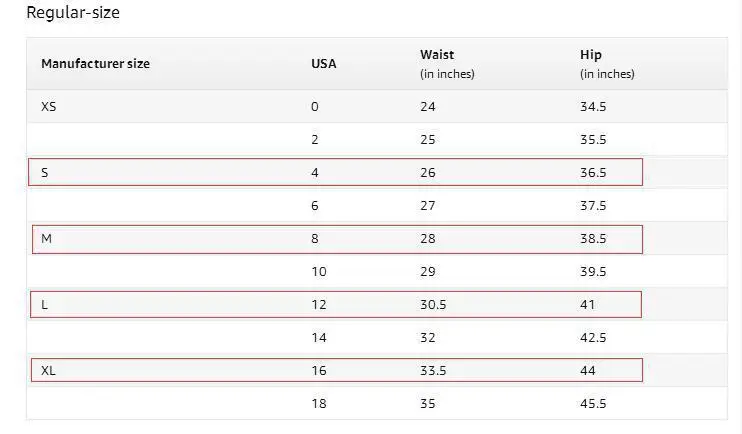Select the Waist (in inches) header
Screen dimensions: 742x434
pos(447,64)
